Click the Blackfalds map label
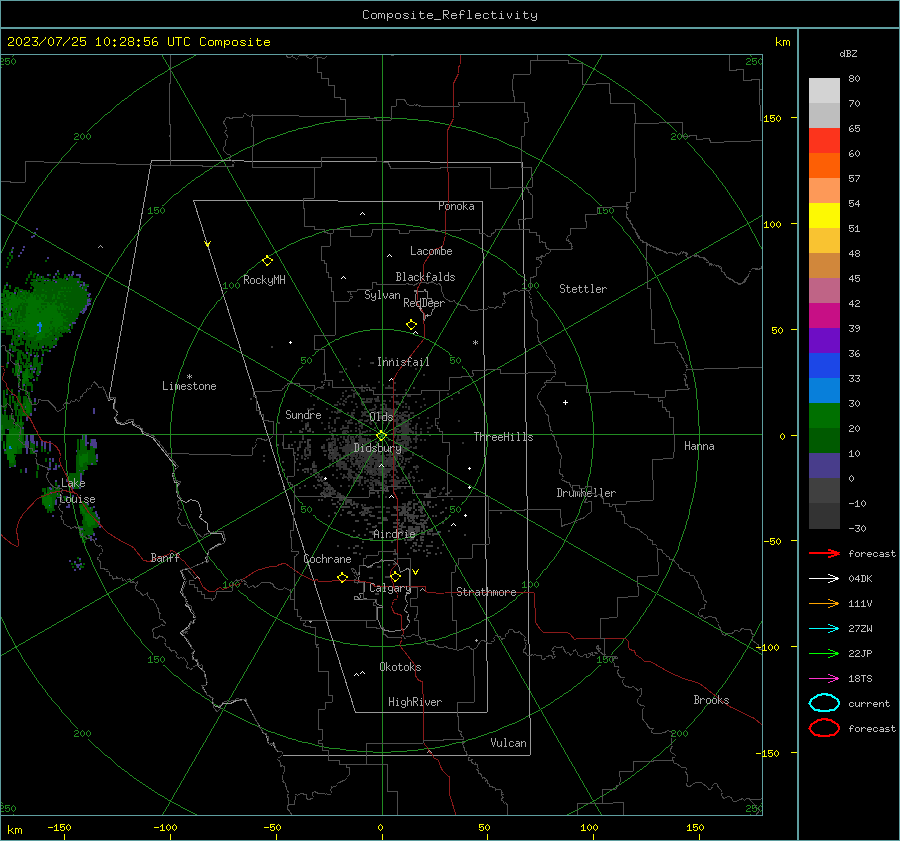The height and width of the screenshot is (841, 900). pos(425,277)
